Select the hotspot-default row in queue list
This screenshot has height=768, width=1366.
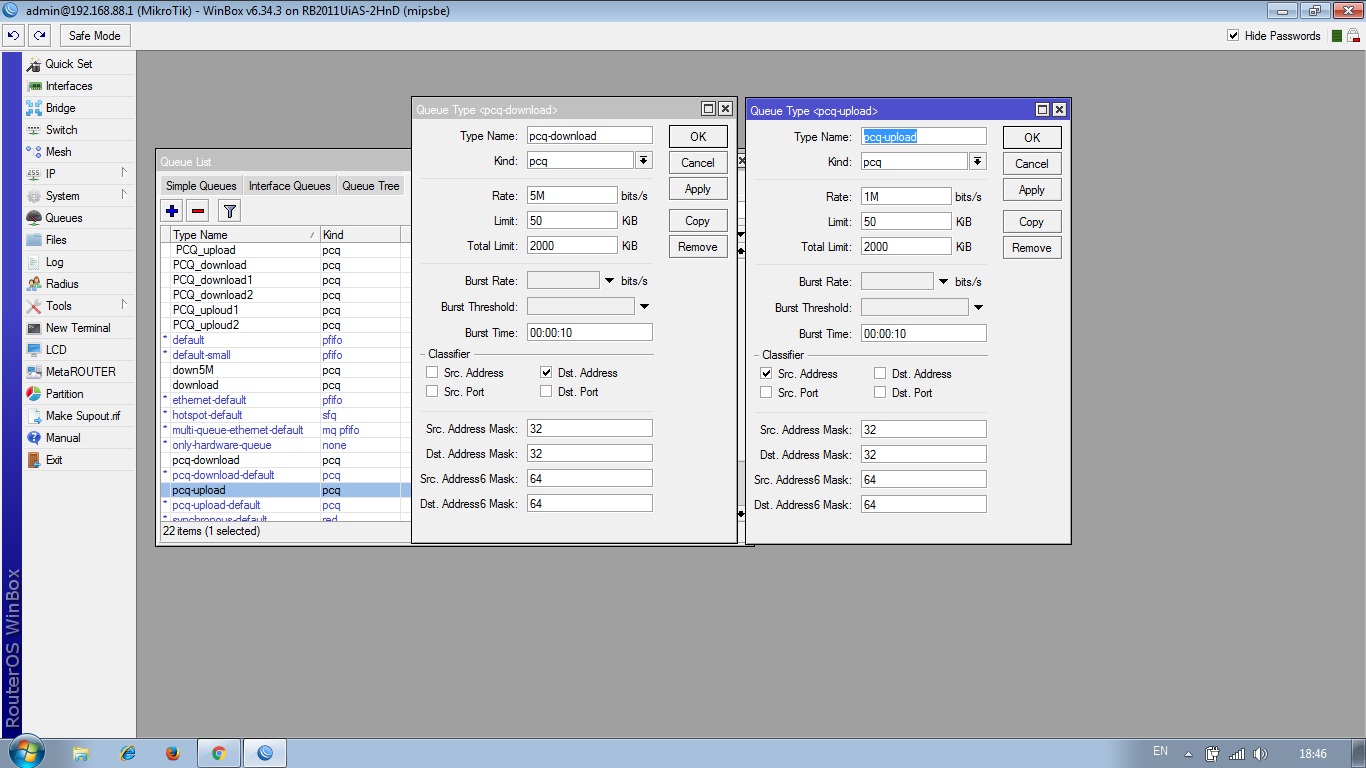[207, 415]
